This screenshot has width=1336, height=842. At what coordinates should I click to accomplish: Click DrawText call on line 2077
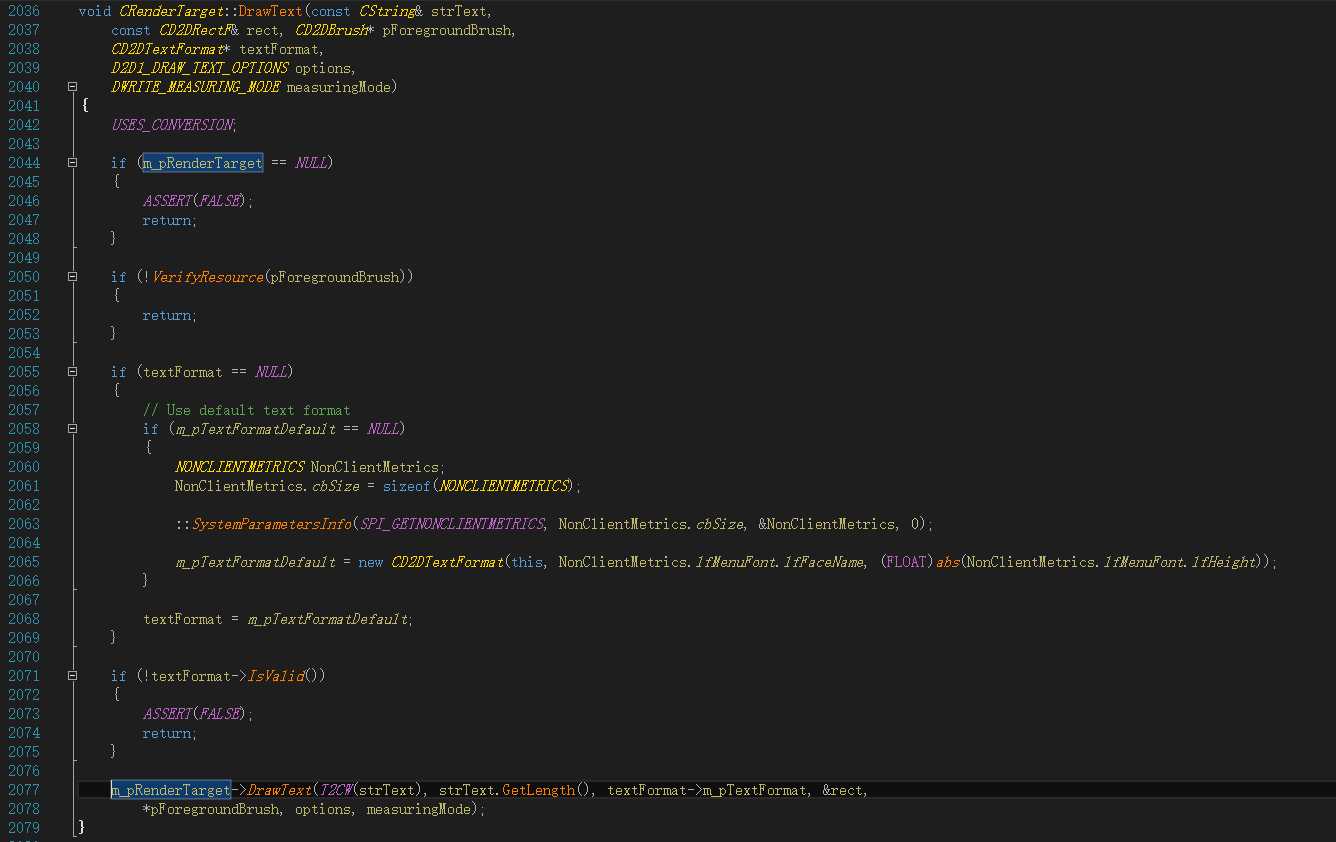pos(279,790)
